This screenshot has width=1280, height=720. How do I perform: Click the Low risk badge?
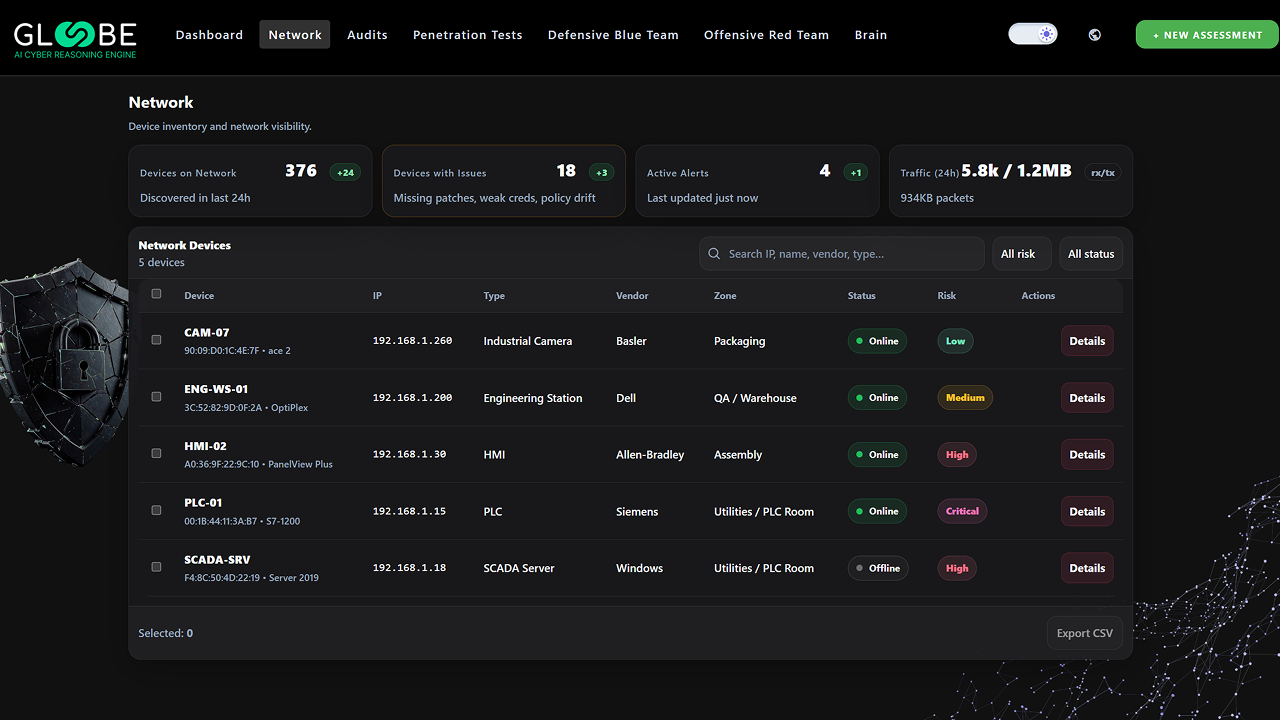tap(956, 341)
